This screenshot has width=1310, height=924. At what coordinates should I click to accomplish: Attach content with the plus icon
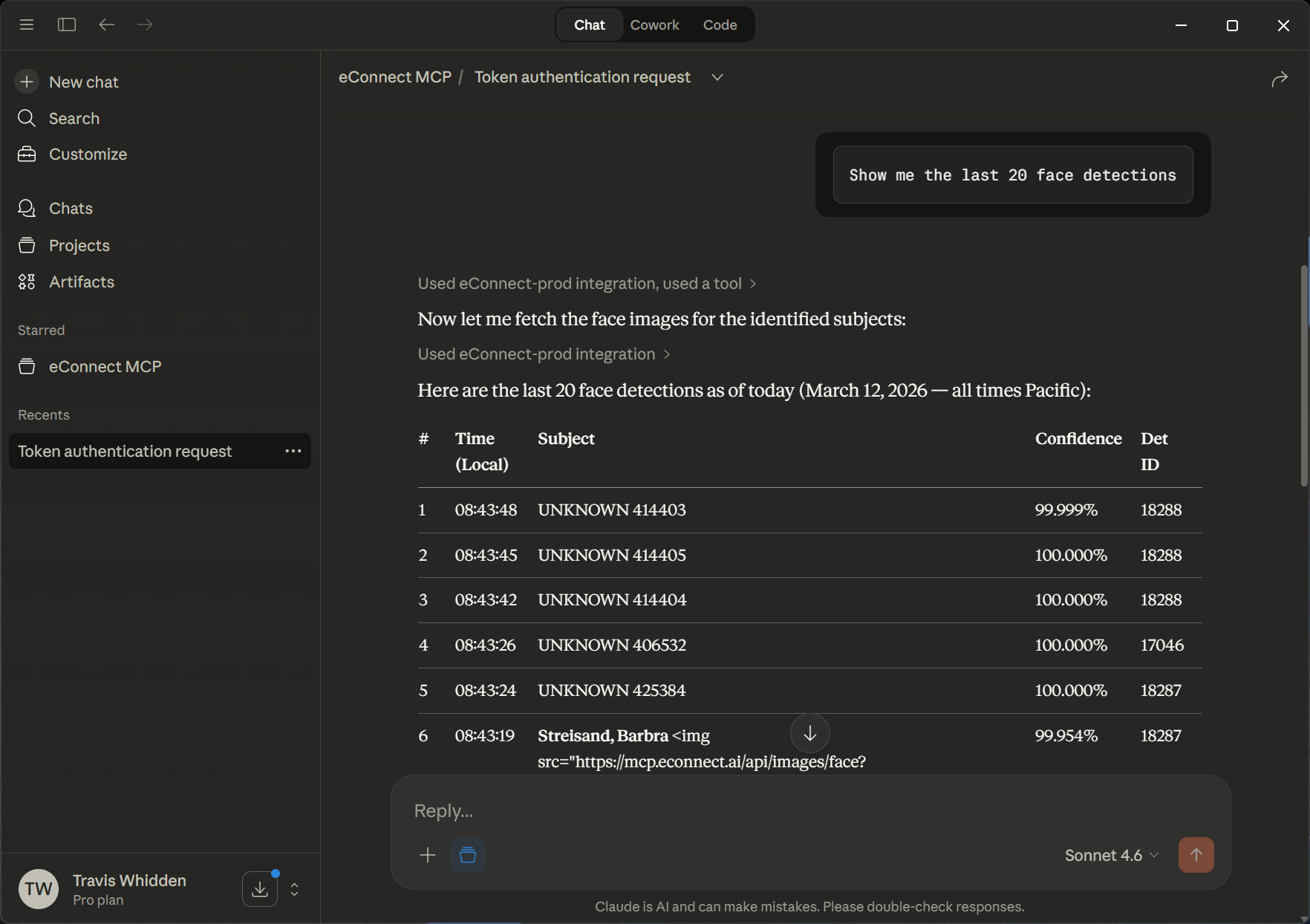[x=427, y=855]
